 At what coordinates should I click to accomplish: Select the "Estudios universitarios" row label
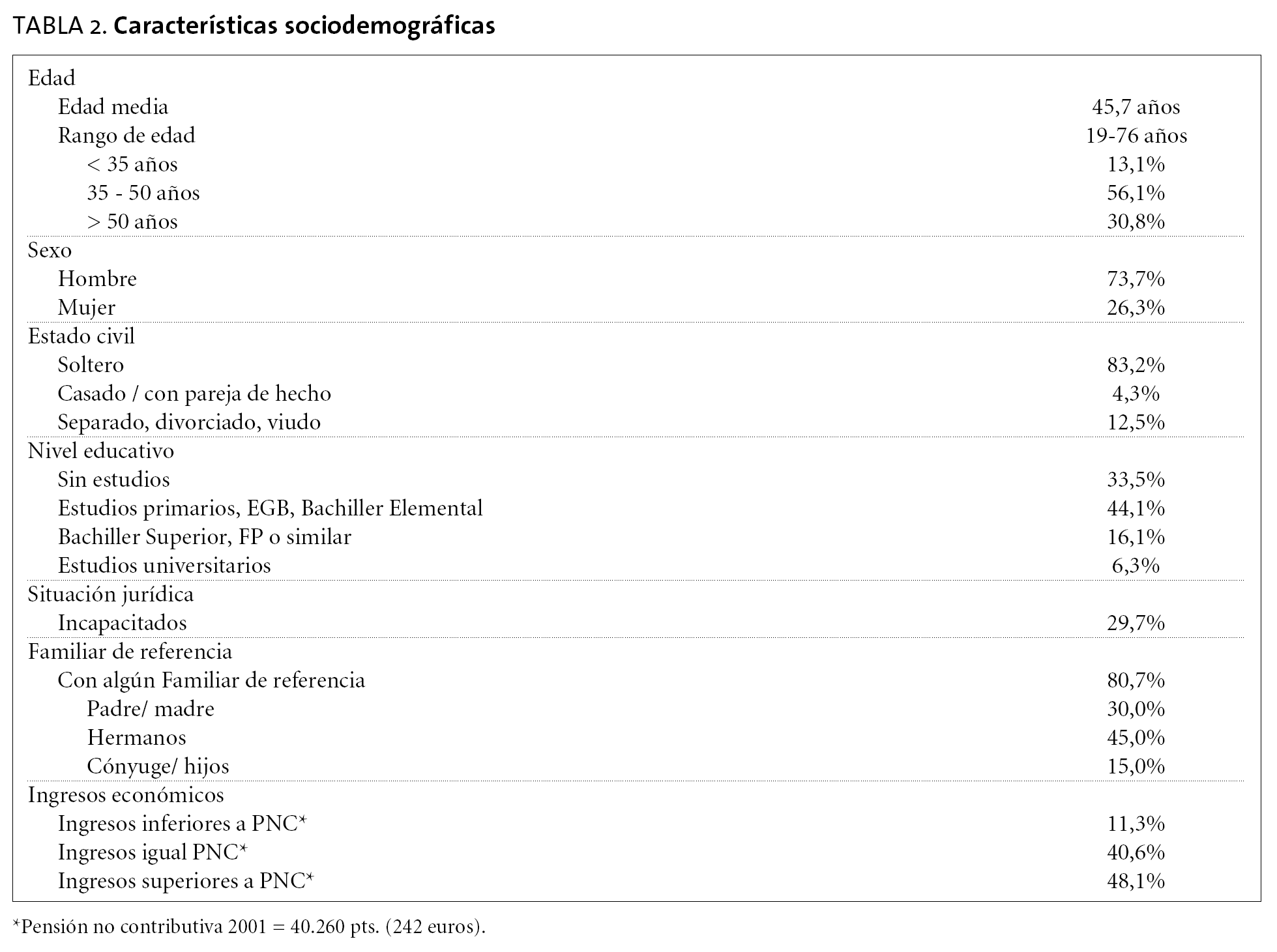(164, 566)
